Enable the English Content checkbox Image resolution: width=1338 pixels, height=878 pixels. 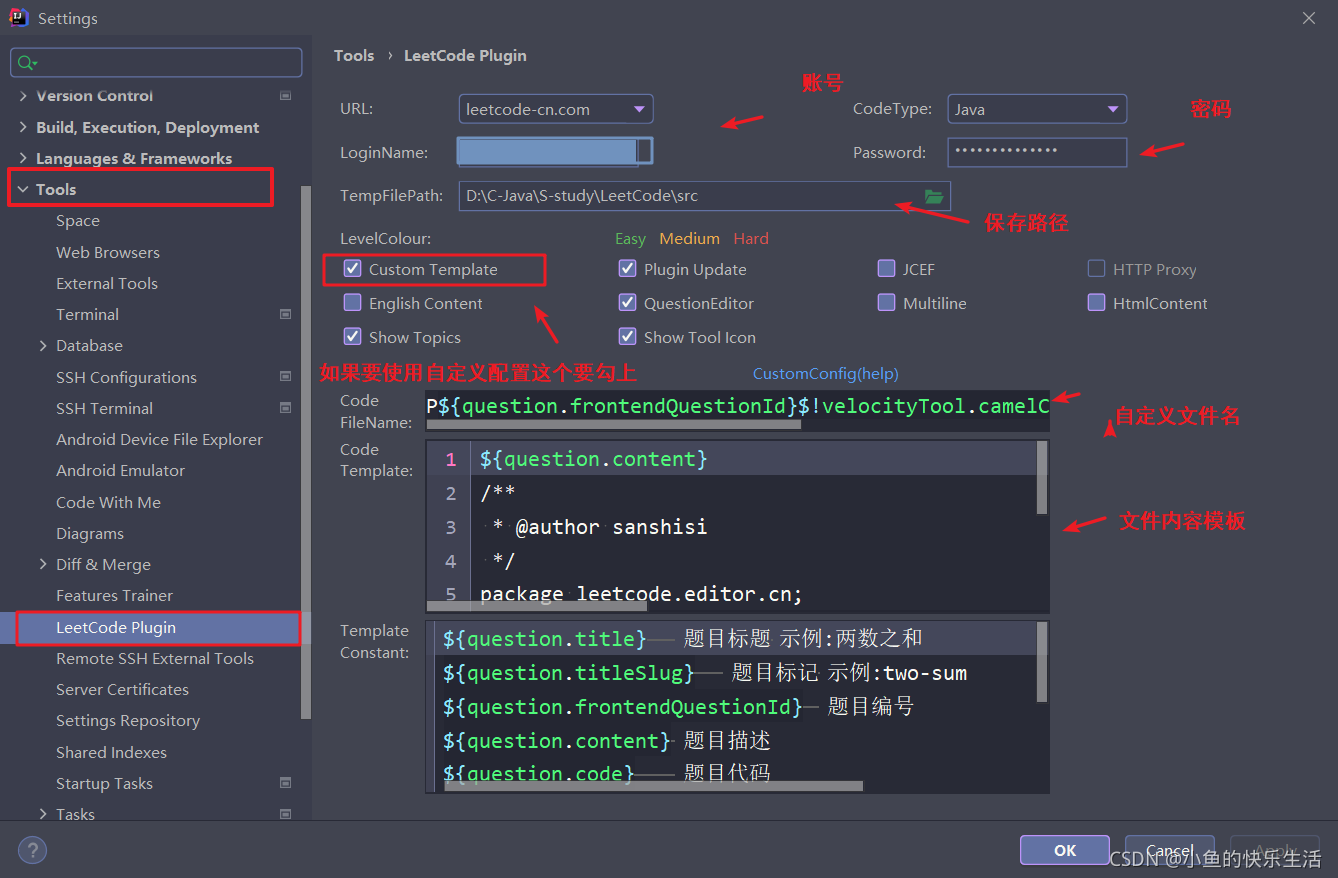pos(352,303)
